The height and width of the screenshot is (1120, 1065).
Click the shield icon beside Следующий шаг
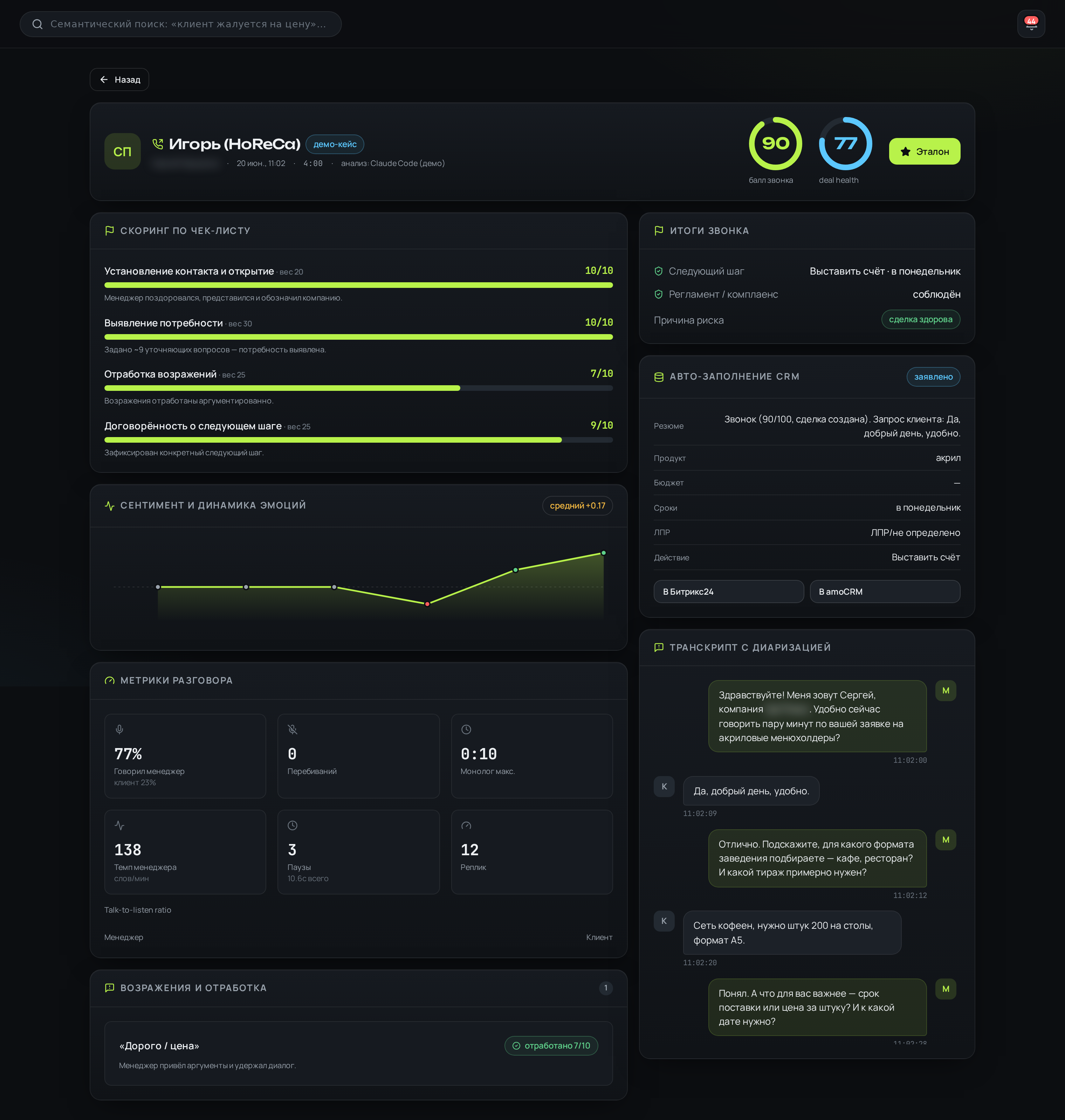[659, 271]
